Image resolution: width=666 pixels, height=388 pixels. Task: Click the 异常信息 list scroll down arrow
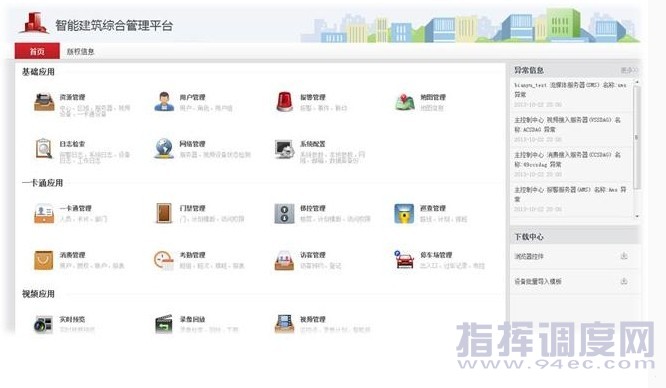(x=637, y=216)
